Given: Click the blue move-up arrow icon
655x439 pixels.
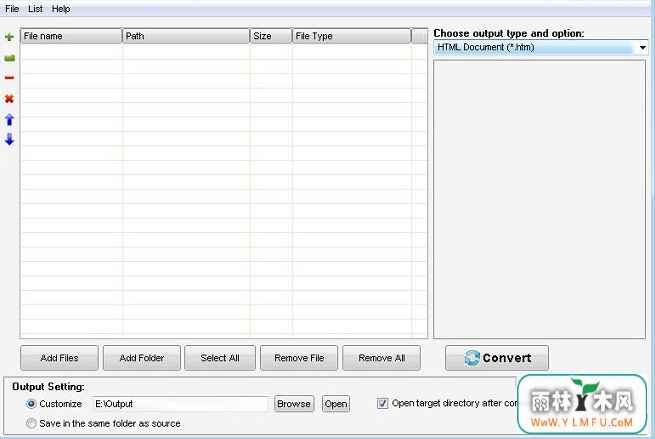Looking at the screenshot, I should pos(9,120).
